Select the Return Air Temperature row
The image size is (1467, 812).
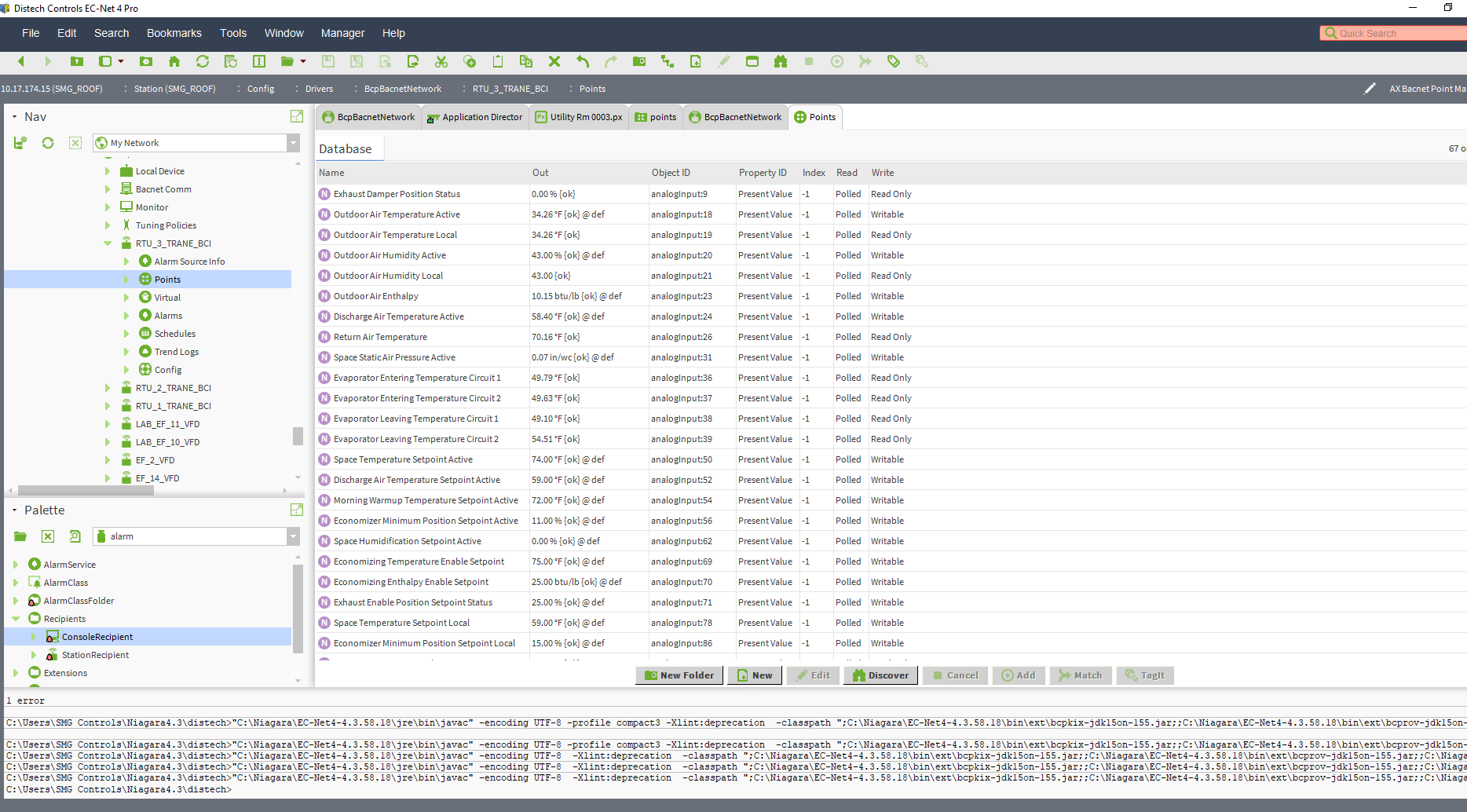[891, 337]
